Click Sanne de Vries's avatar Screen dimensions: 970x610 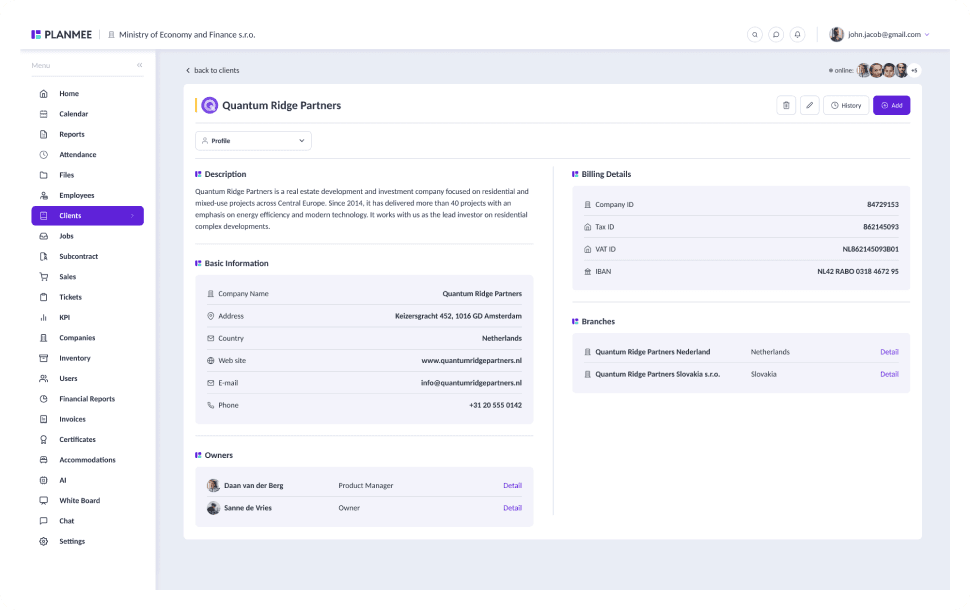click(213, 508)
